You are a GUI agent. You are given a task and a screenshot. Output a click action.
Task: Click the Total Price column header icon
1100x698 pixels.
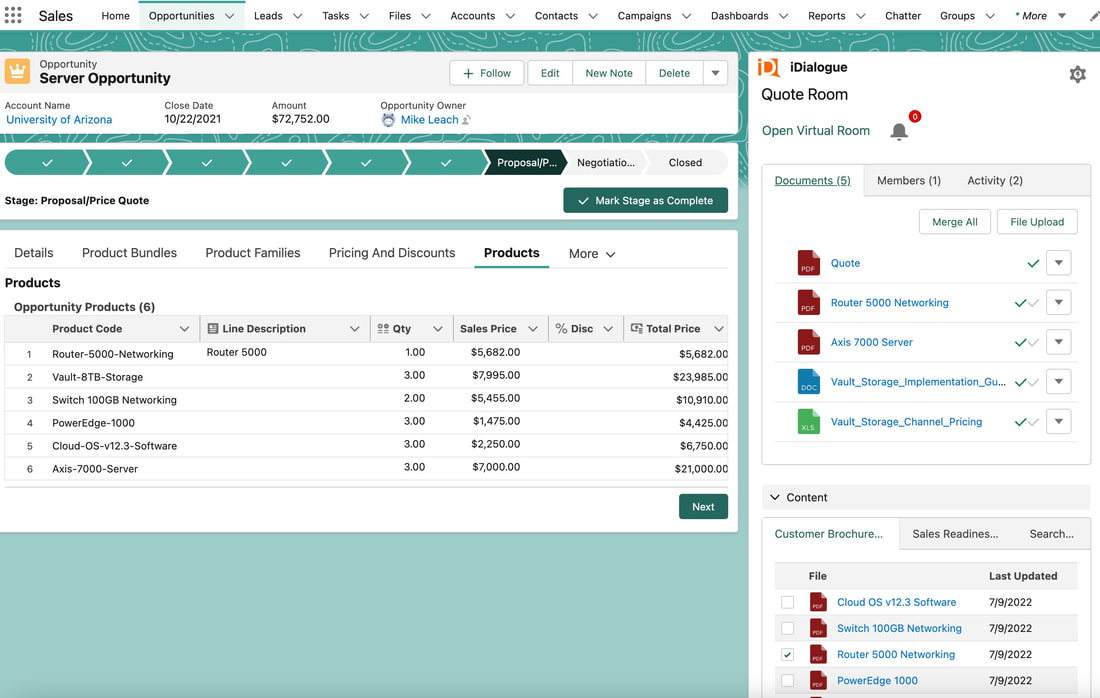click(636, 328)
